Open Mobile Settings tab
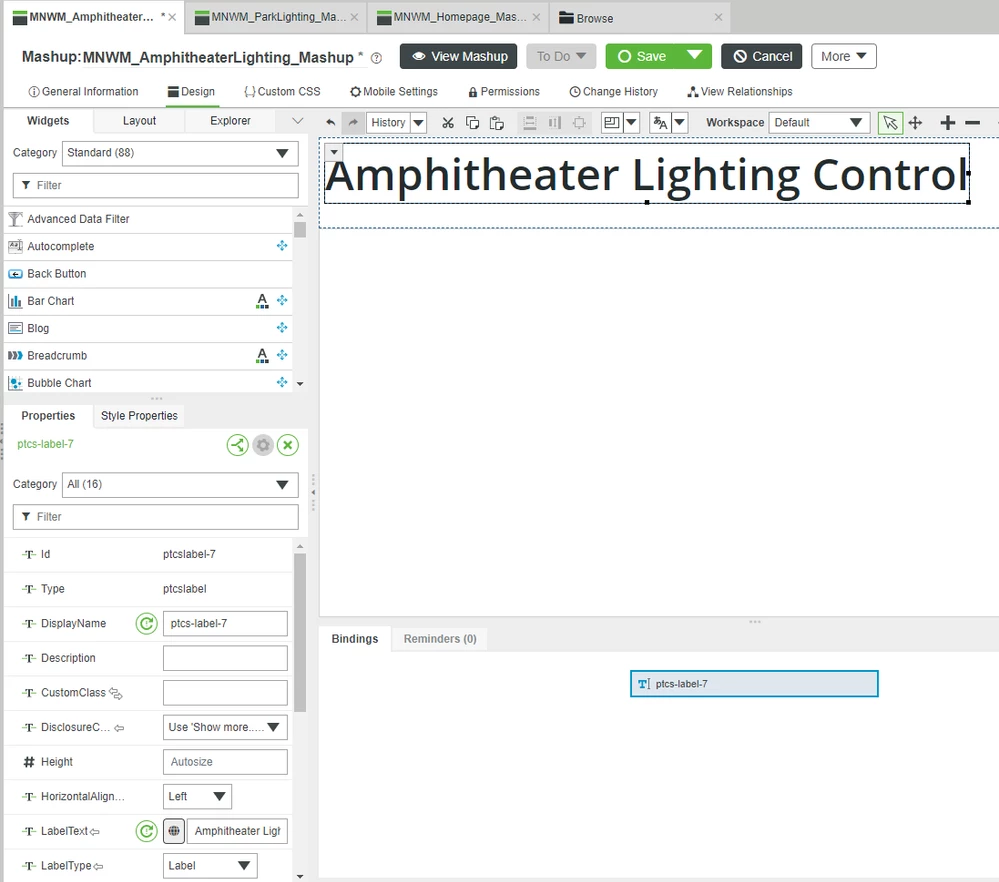This screenshot has height=882, width=999. (394, 92)
